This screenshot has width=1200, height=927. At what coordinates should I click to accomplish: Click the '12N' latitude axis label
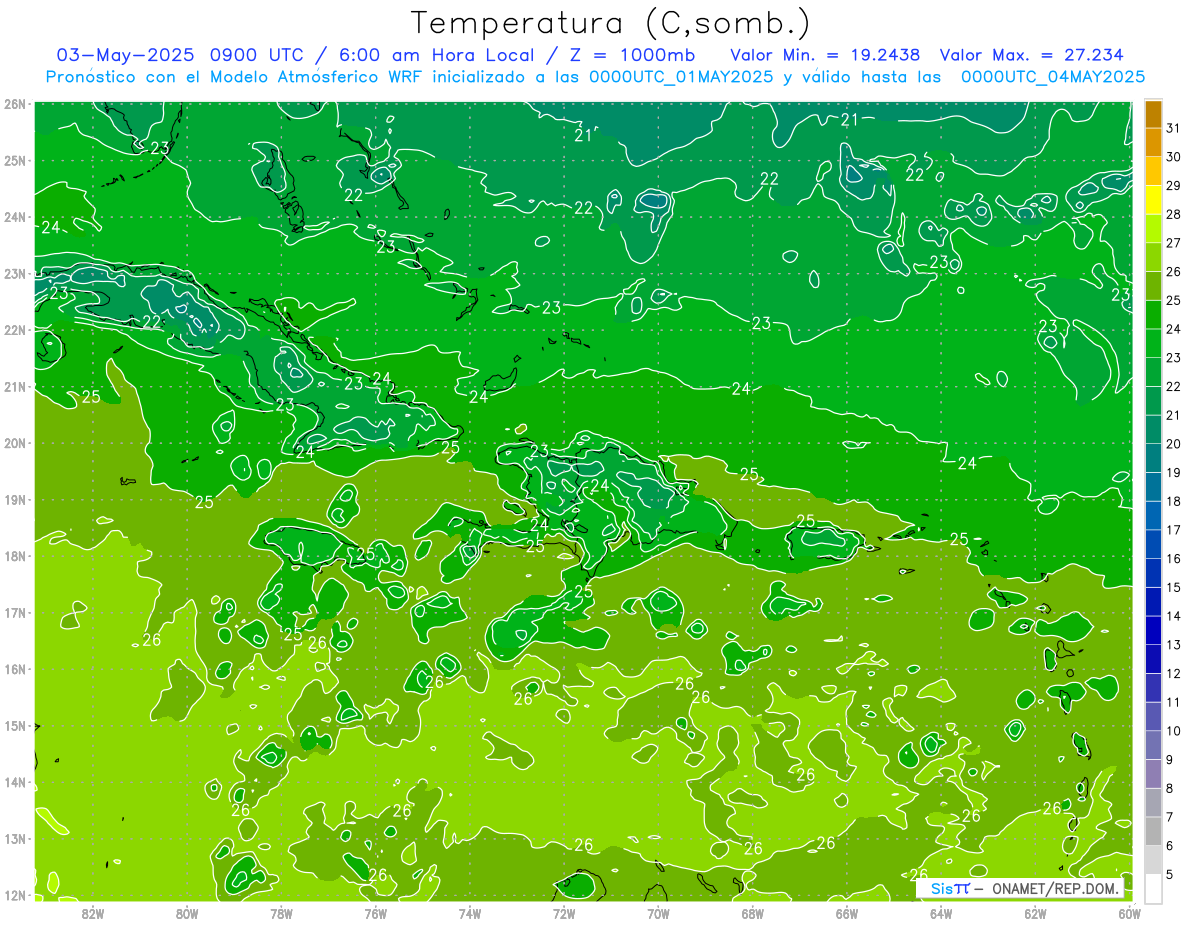(15, 895)
